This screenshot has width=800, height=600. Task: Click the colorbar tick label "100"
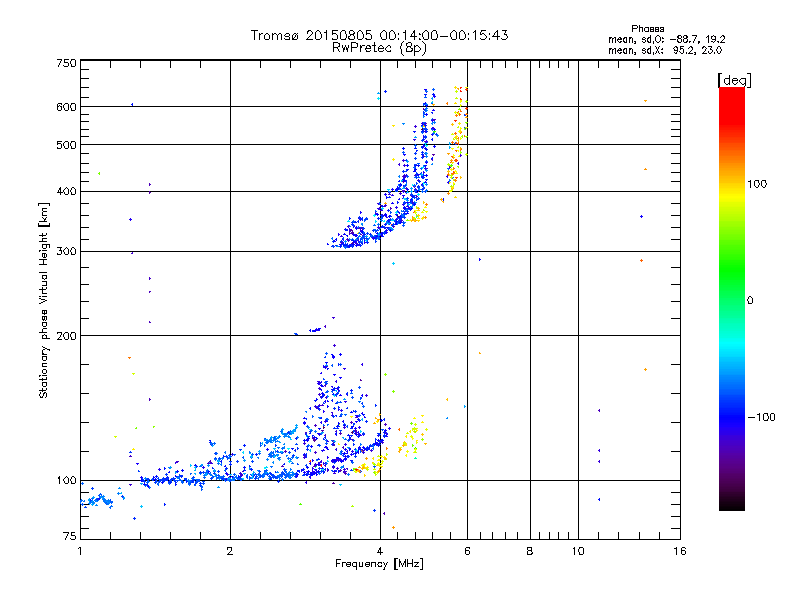757,184
